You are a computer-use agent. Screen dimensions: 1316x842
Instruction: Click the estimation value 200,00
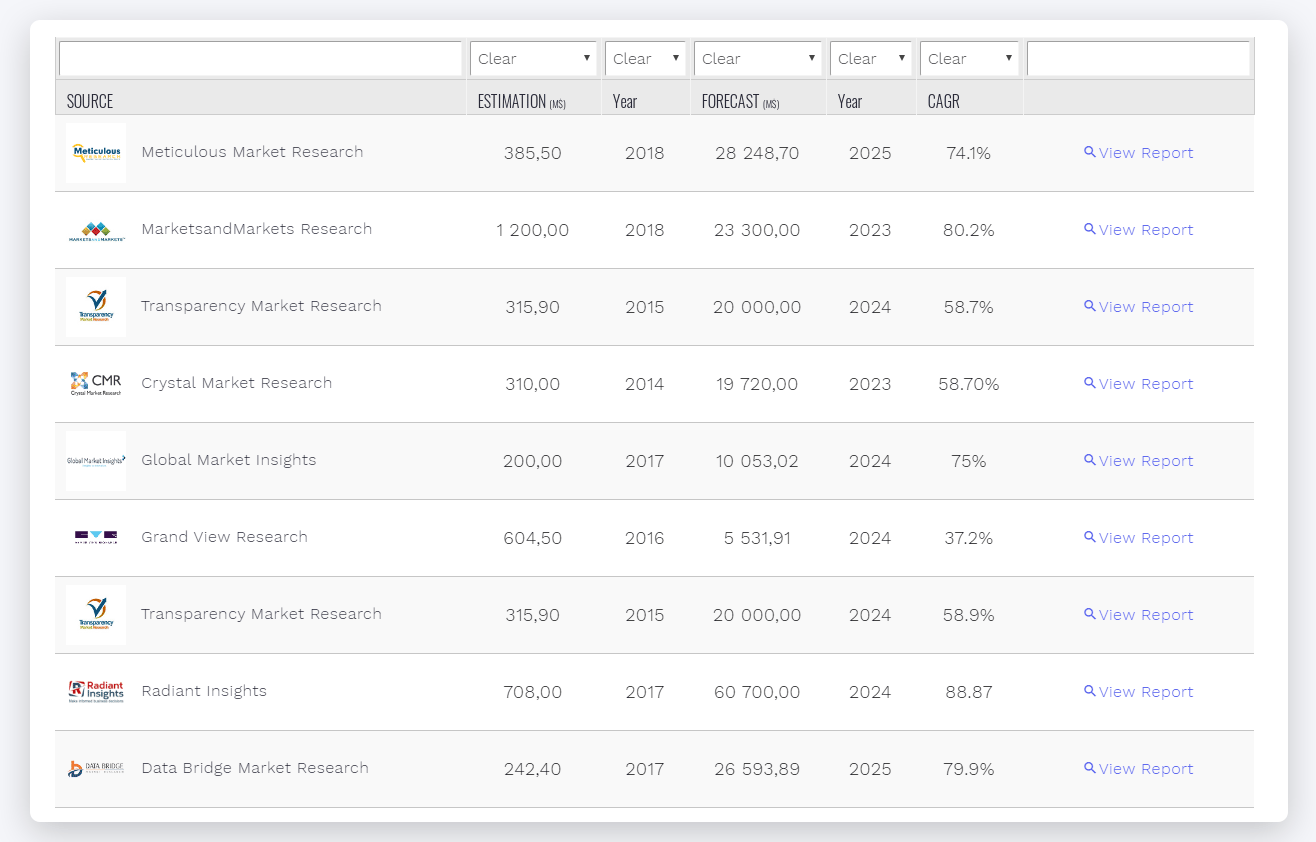pyautogui.click(x=533, y=461)
